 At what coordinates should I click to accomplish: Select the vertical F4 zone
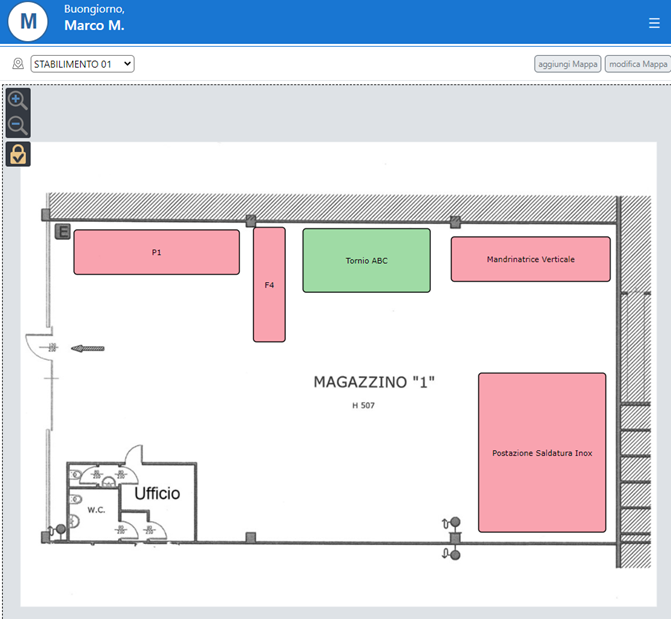pyautogui.click(x=269, y=285)
